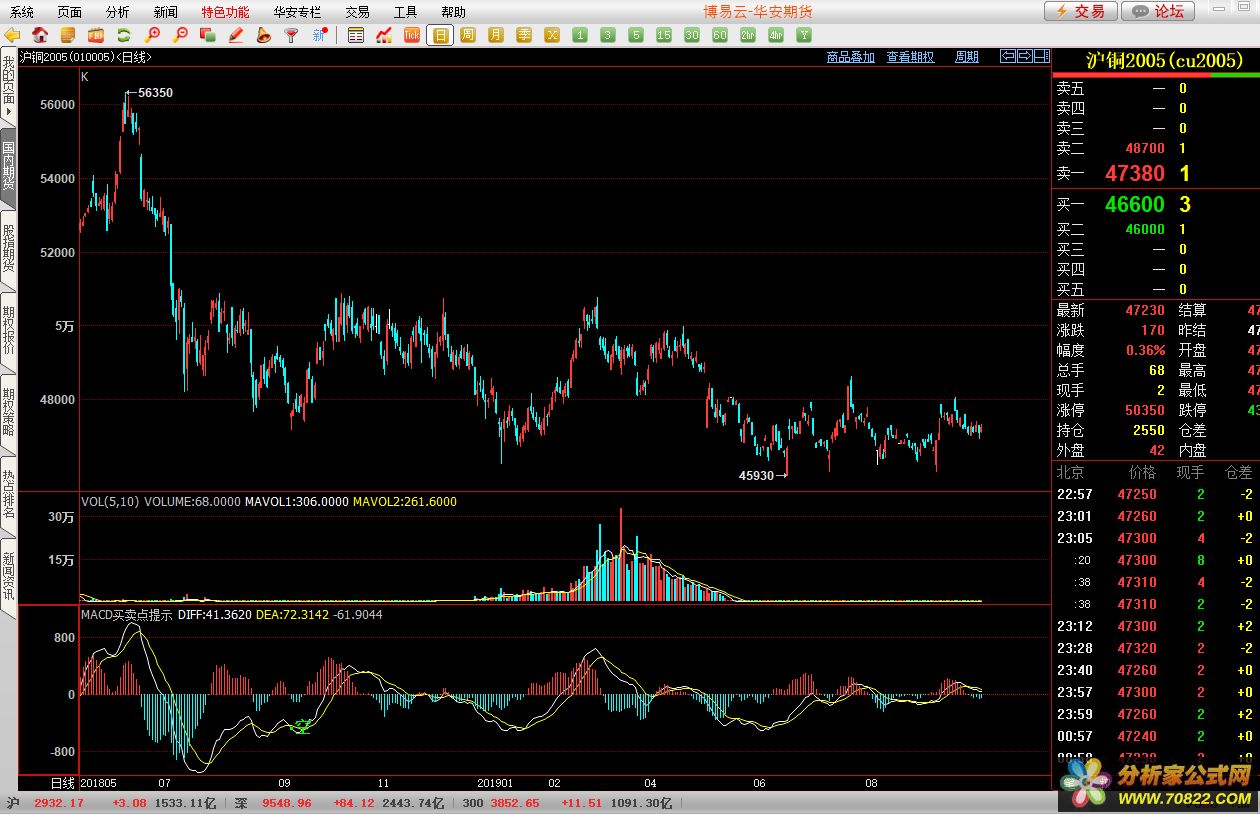The image size is (1260, 814).
Task: Click the overlapping red-green windows icon
Action: [x=208, y=36]
